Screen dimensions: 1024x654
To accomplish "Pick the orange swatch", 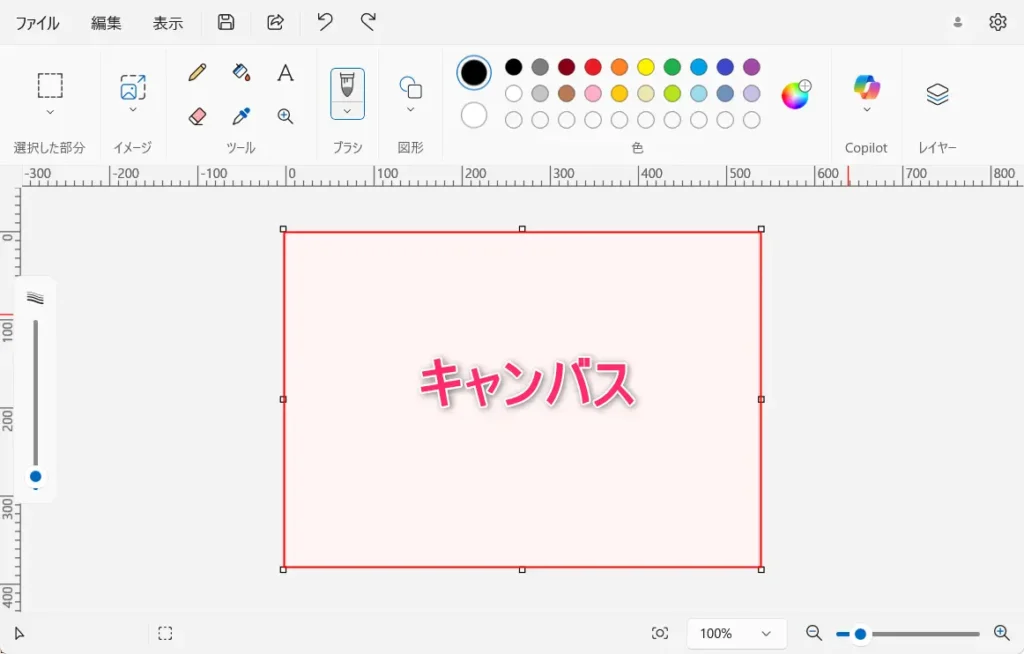I will [619, 67].
